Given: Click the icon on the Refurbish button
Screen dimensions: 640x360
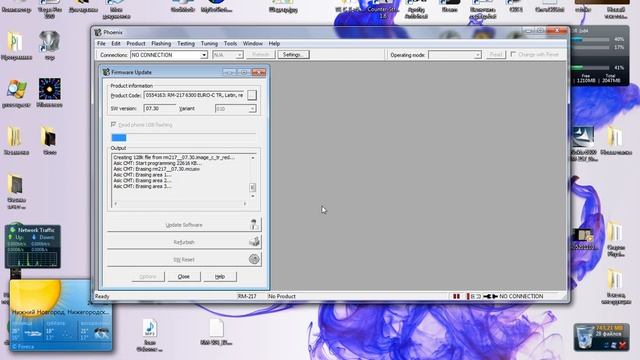Looking at the screenshot, I should tap(254, 242).
